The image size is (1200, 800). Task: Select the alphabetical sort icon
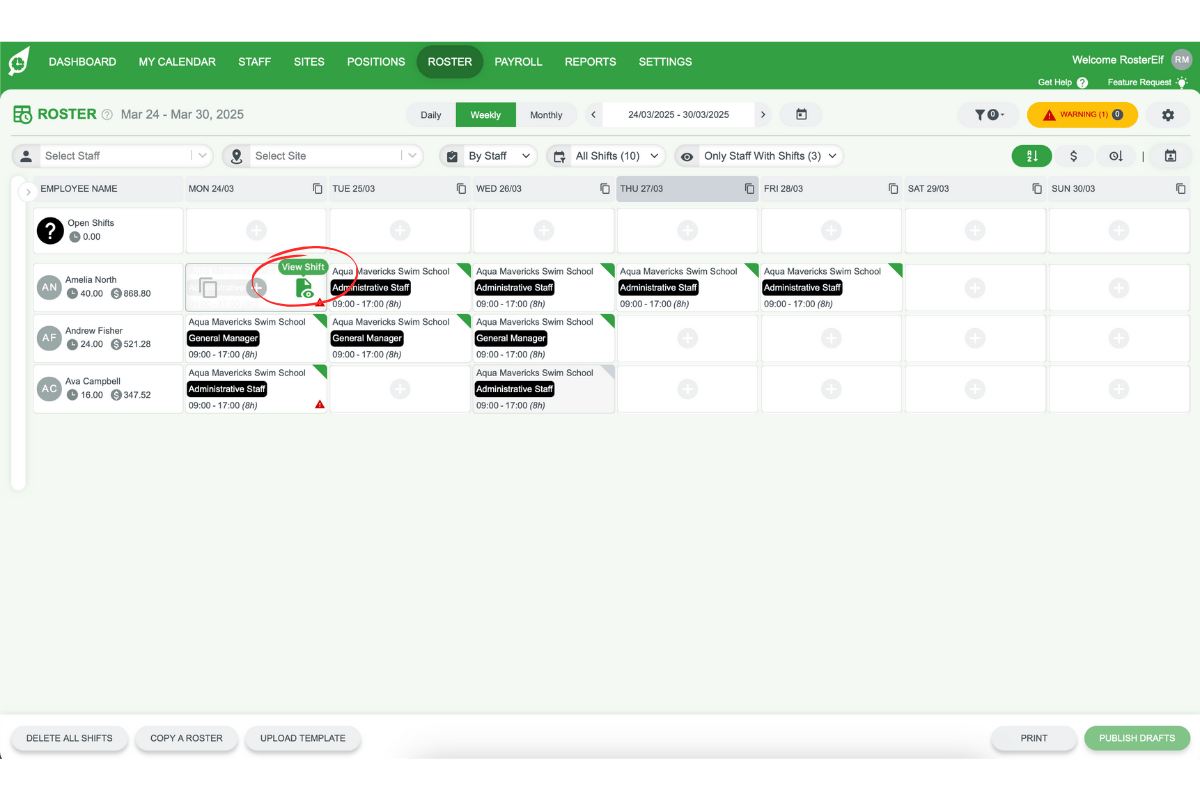[1031, 157]
